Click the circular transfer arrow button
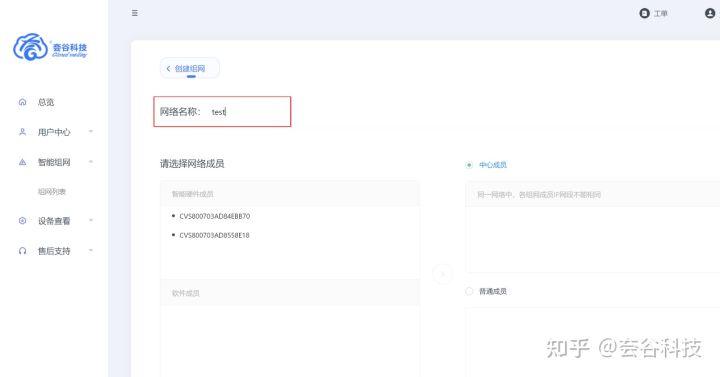 coord(443,274)
